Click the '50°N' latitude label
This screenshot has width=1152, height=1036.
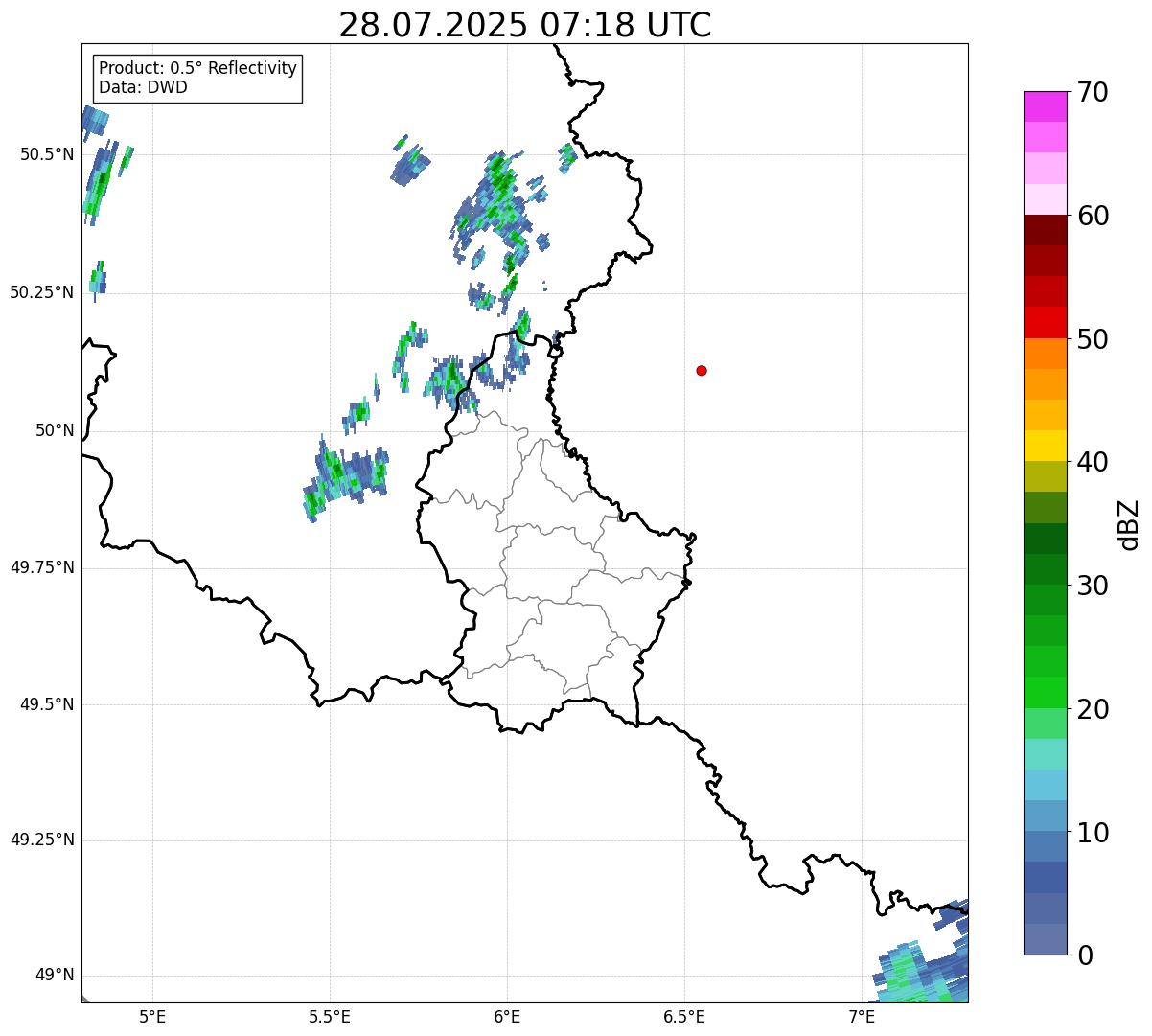(x=55, y=431)
